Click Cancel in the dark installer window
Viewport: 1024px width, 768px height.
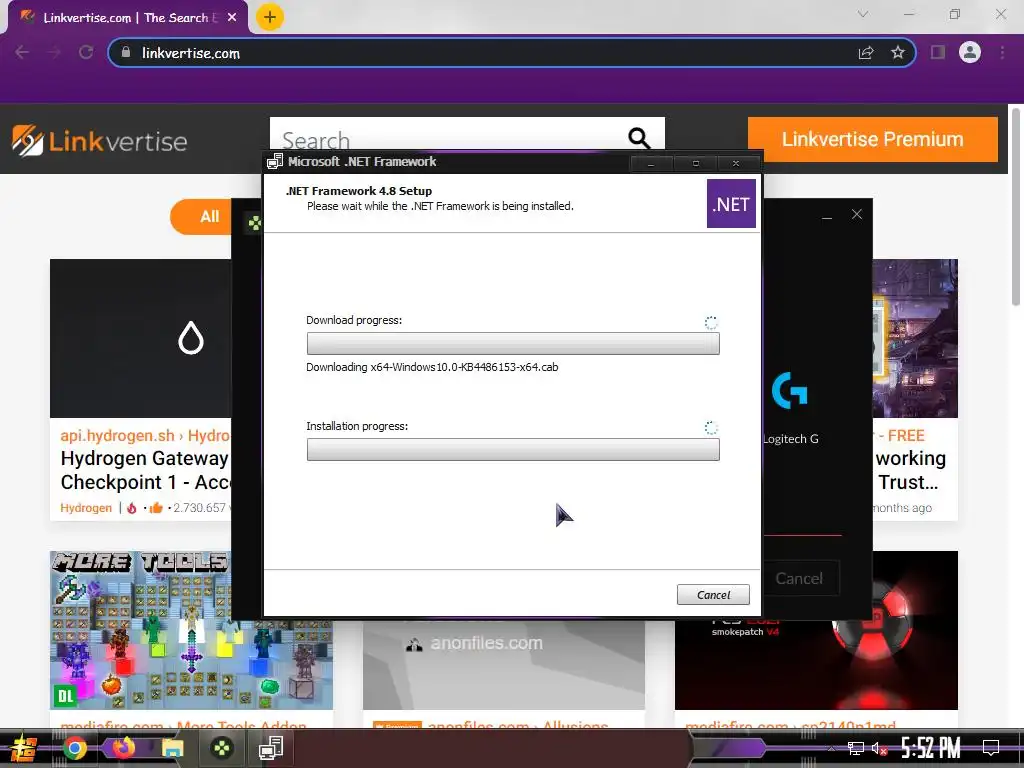click(x=799, y=578)
